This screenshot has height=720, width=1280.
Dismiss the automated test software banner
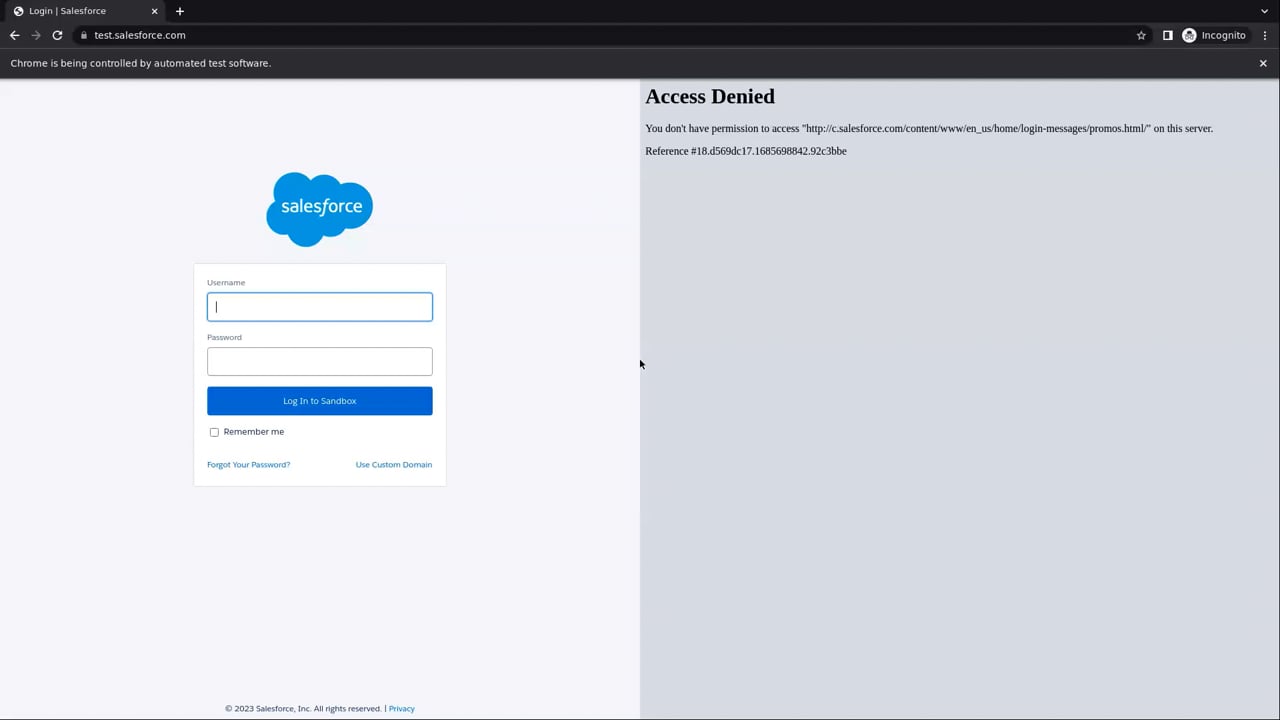(1263, 63)
